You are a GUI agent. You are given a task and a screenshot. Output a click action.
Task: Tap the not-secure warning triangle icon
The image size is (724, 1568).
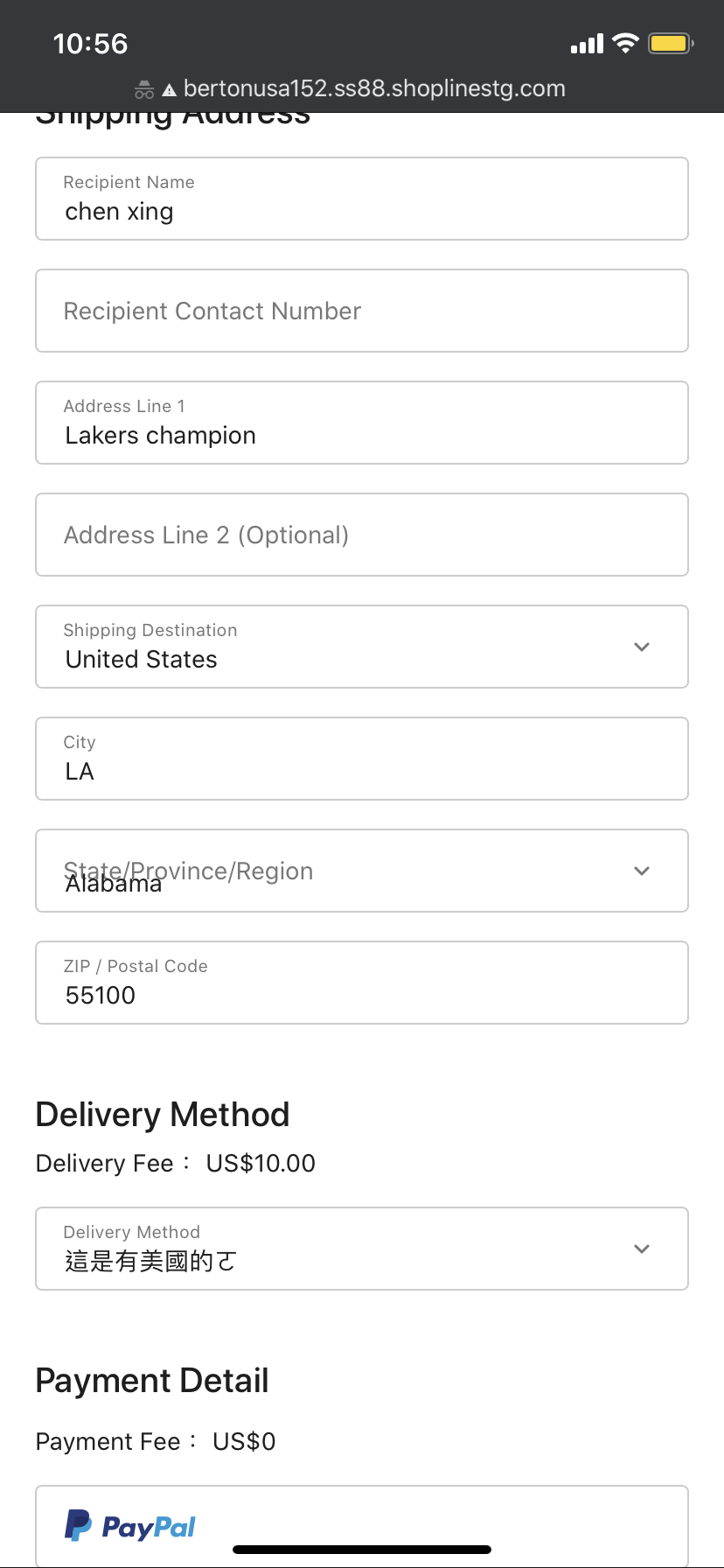(169, 90)
